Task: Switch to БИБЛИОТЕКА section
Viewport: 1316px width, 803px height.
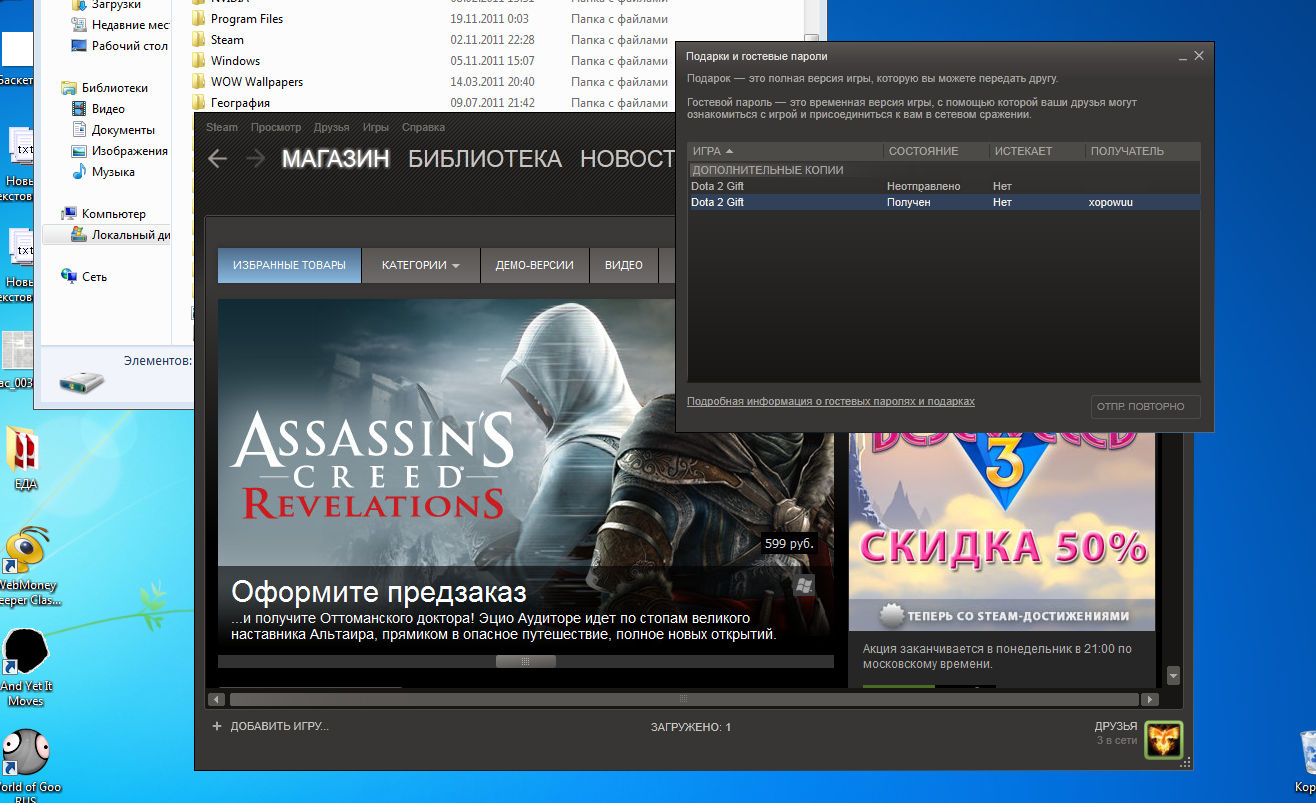Action: pyautogui.click(x=485, y=158)
